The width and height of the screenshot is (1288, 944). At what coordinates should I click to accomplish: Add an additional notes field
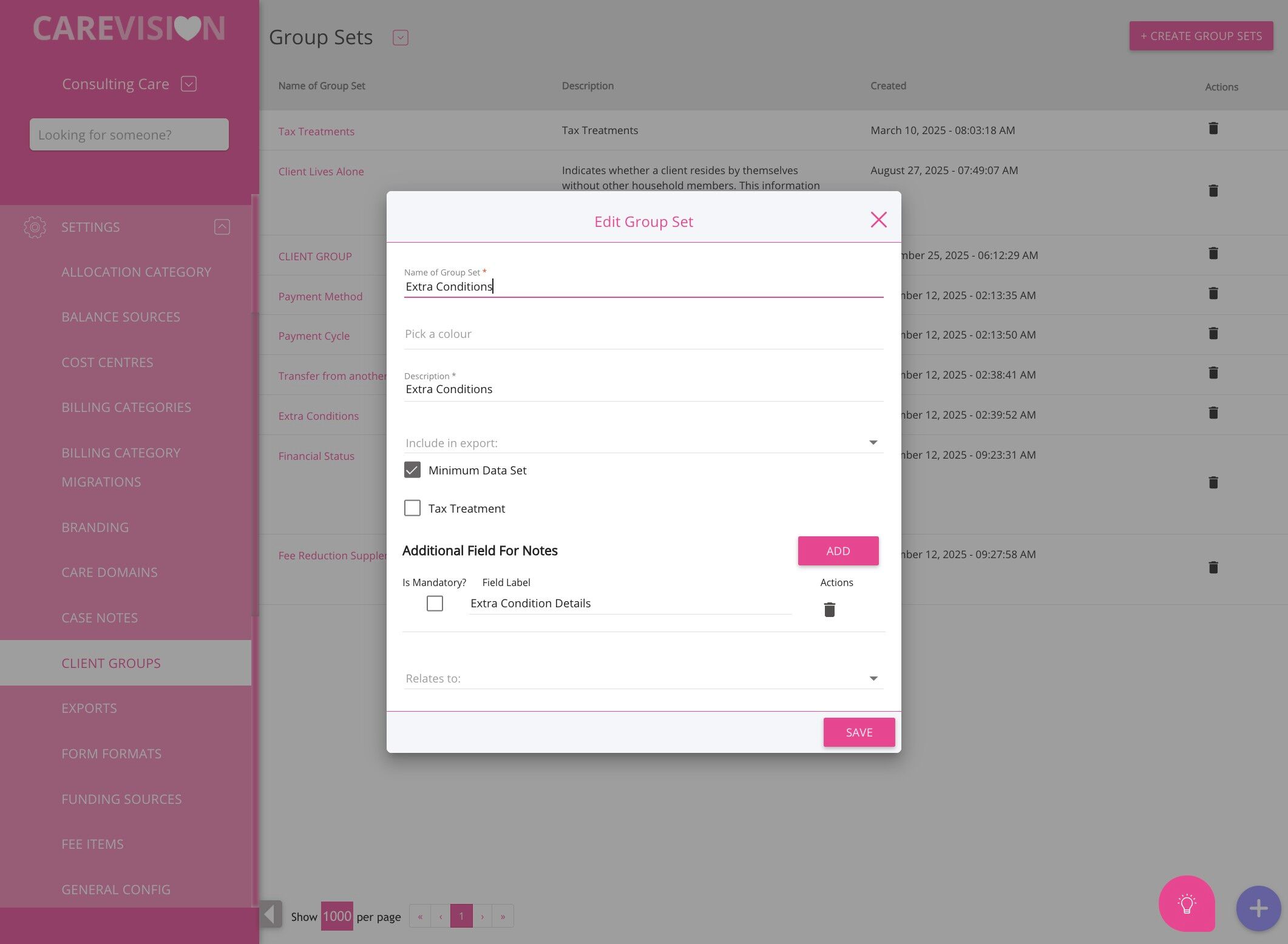pyautogui.click(x=838, y=551)
